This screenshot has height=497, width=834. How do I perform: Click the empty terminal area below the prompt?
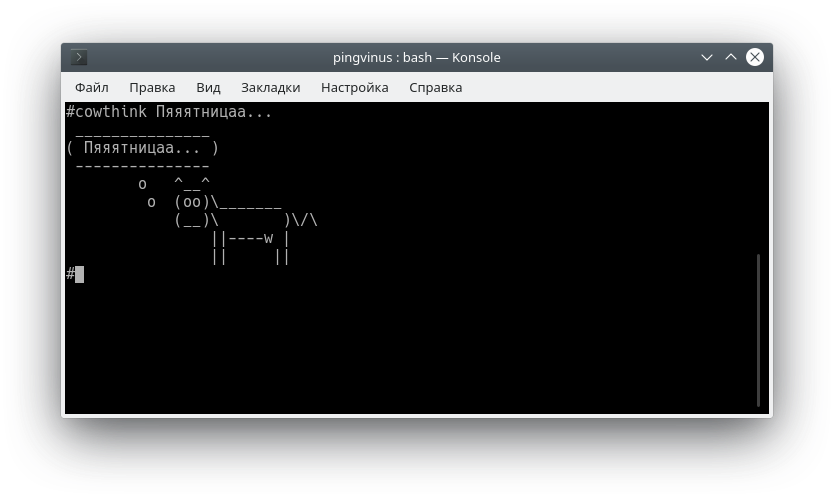coord(400,350)
